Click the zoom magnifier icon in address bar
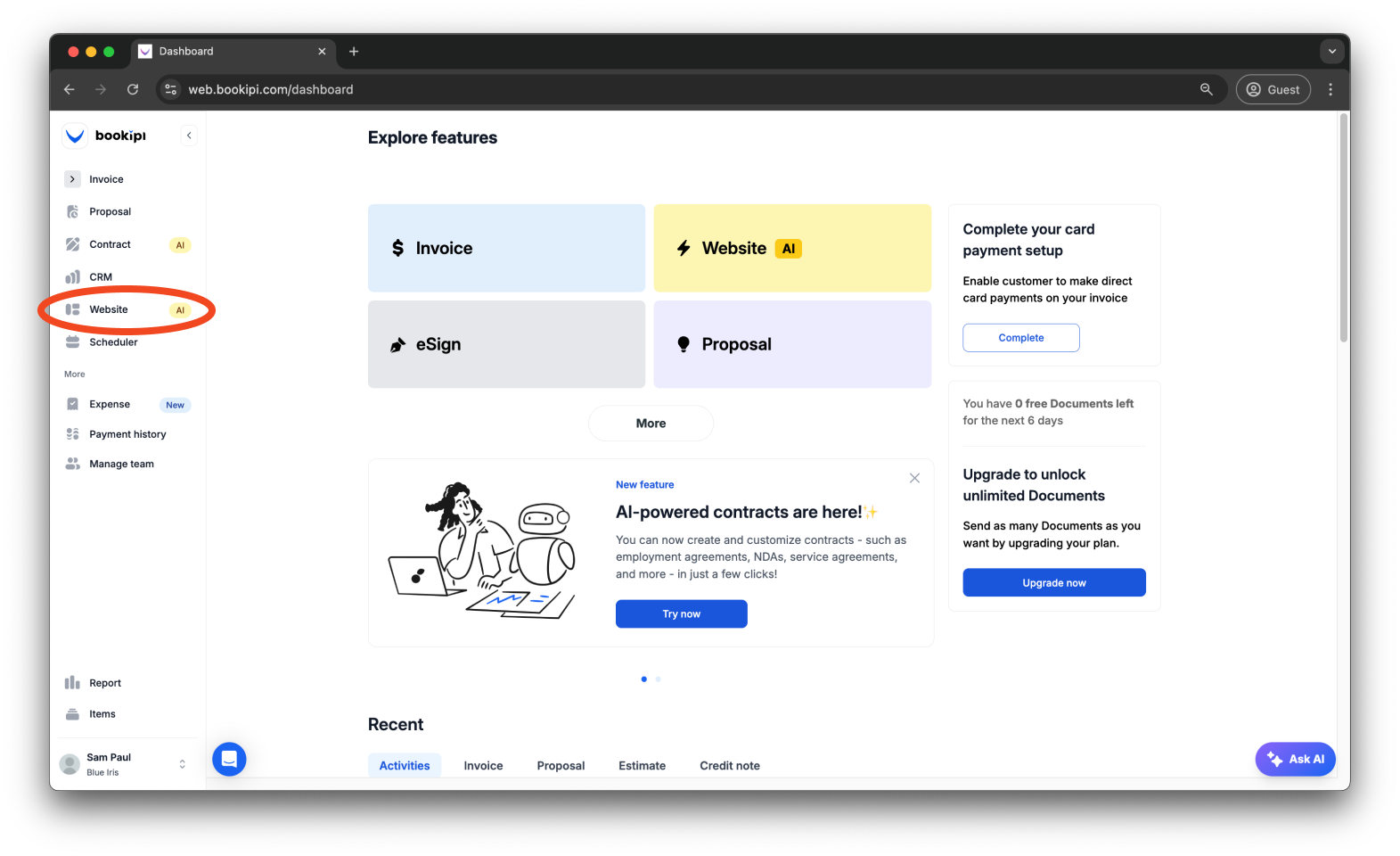Viewport: 1400px width, 856px height. (x=1207, y=89)
